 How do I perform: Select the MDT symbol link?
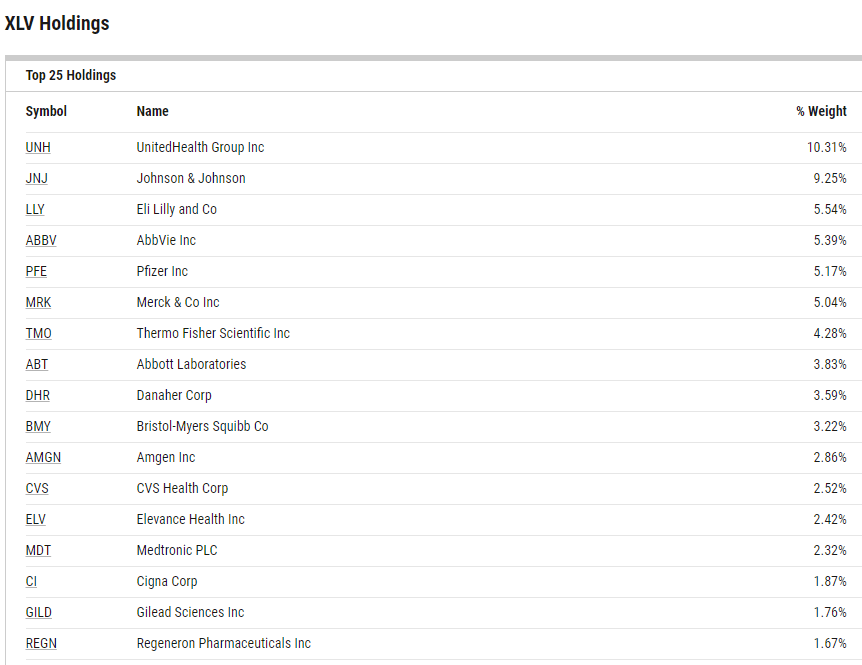tap(37, 551)
